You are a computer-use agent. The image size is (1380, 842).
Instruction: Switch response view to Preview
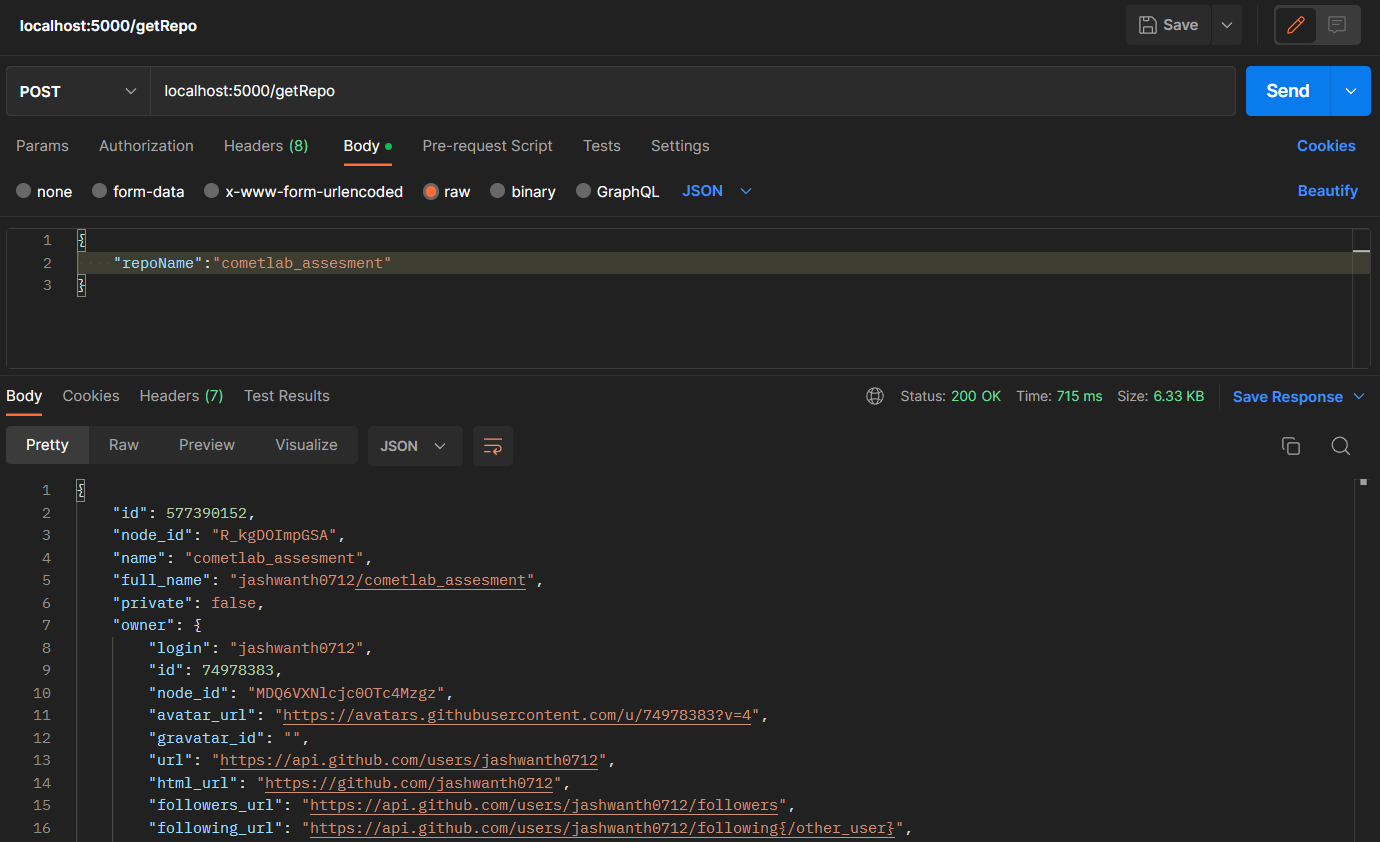[x=207, y=445]
